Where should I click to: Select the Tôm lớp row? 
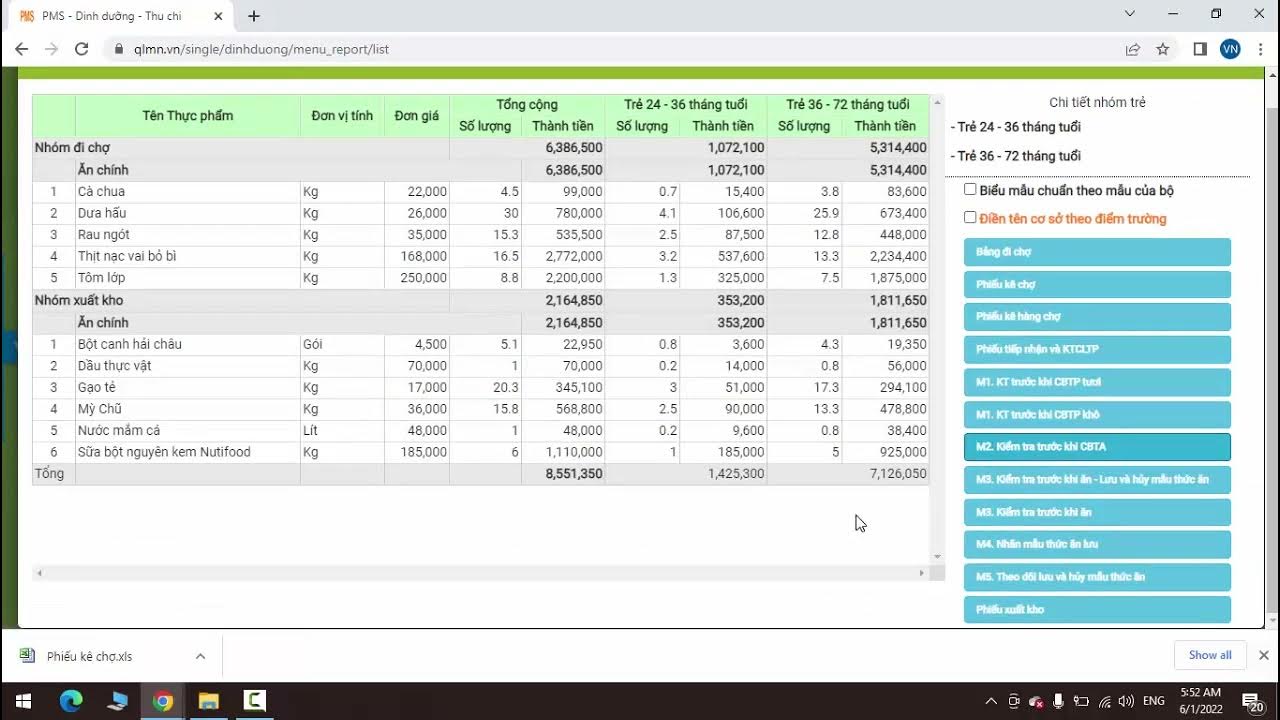point(480,278)
